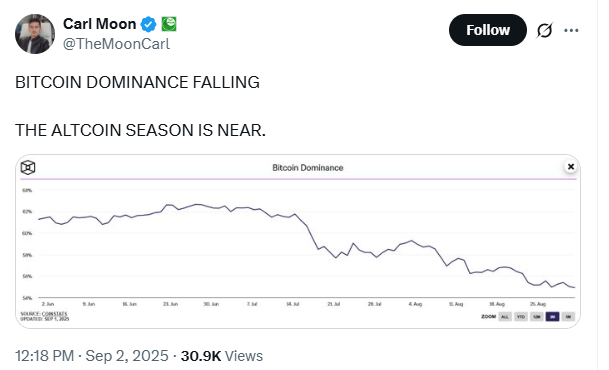Open the three-dot more options menu
This screenshot has width=609, height=370.
point(571,30)
